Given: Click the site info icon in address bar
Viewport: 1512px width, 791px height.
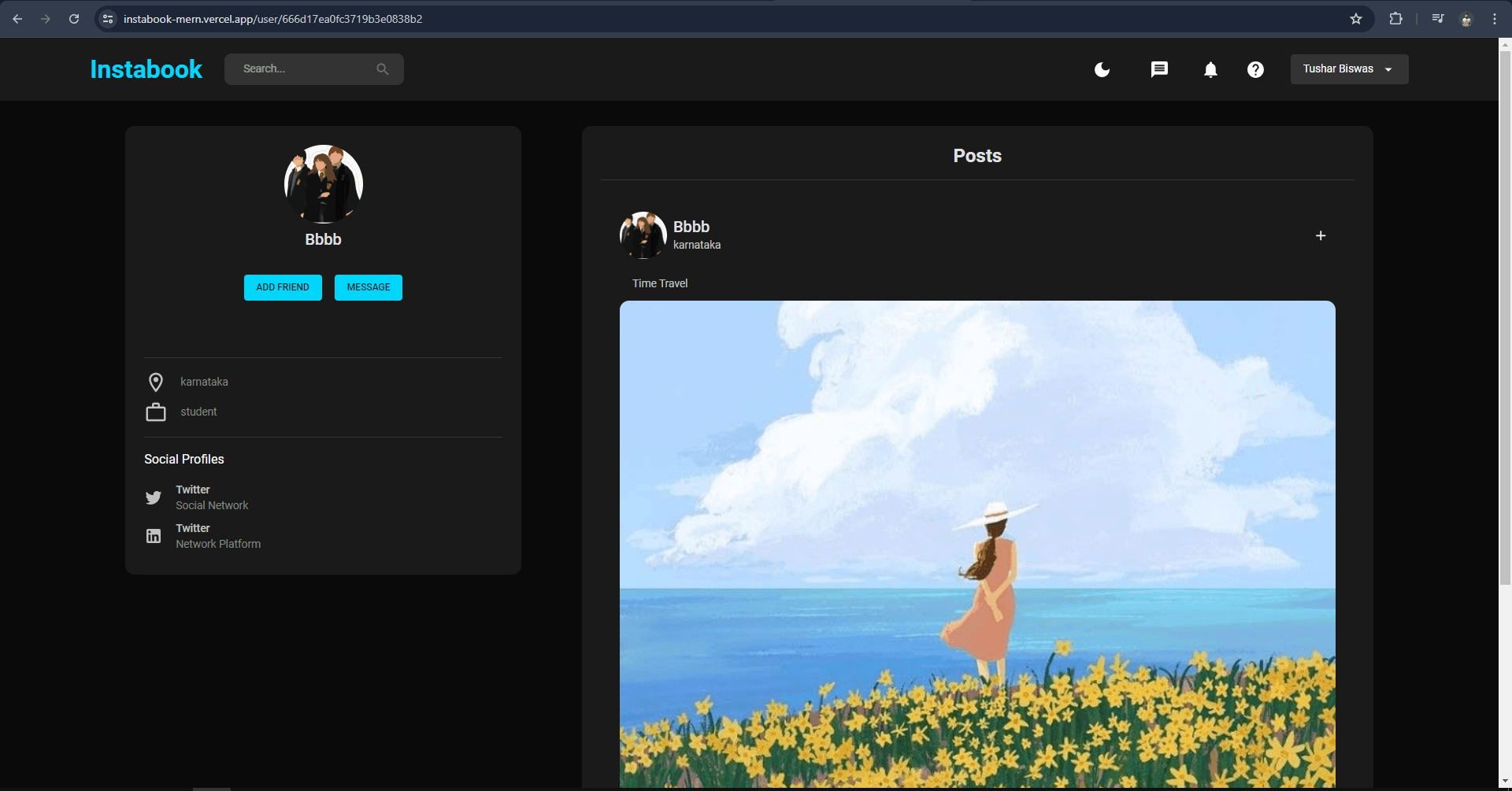Looking at the screenshot, I should click(x=106, y=19).
